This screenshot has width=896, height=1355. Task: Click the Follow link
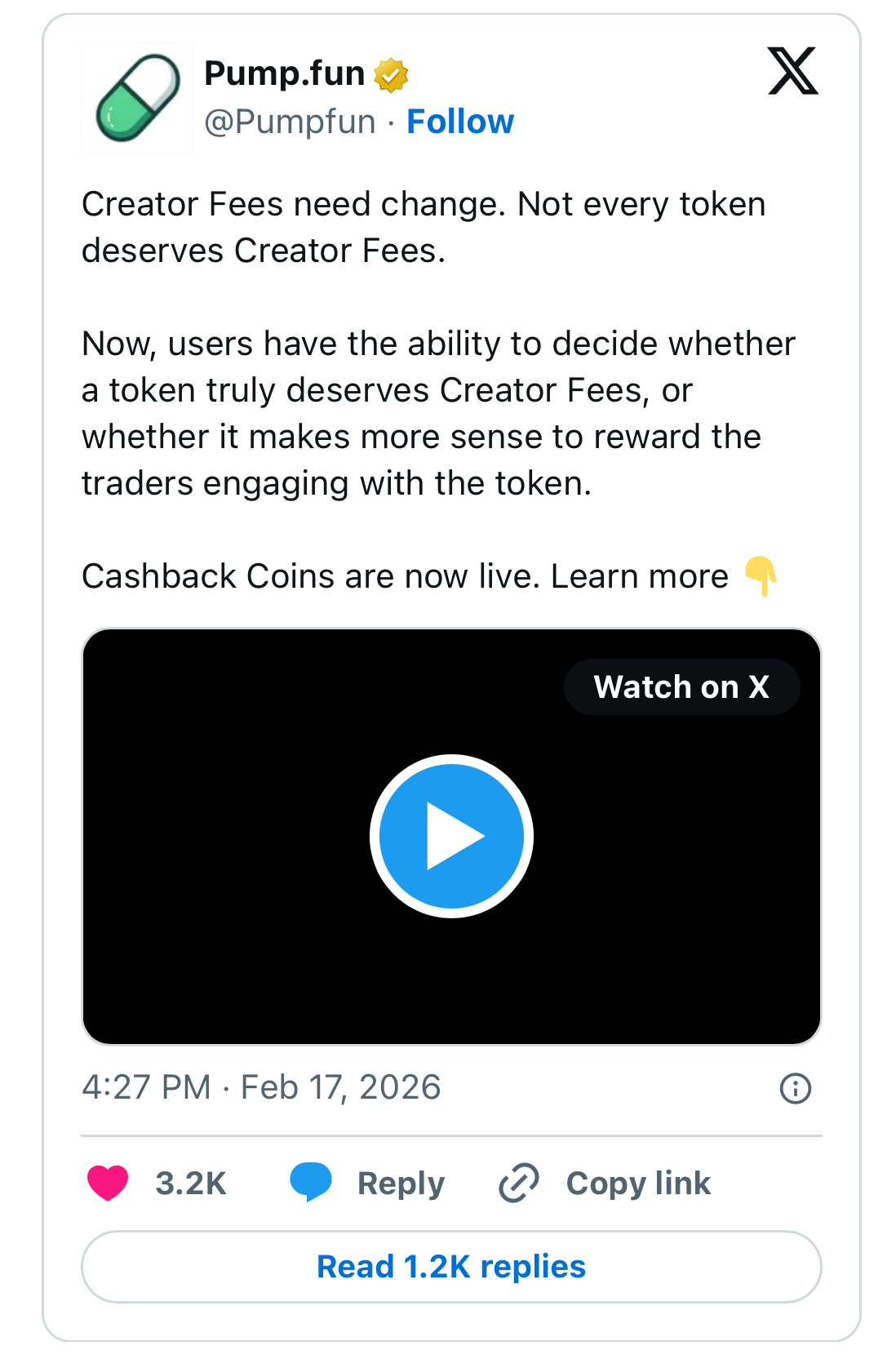tap(459, 121)
